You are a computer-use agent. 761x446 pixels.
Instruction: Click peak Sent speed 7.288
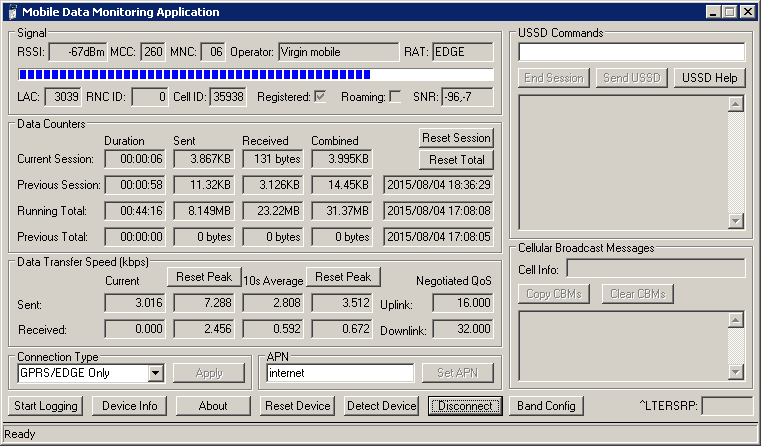(204, 303)
